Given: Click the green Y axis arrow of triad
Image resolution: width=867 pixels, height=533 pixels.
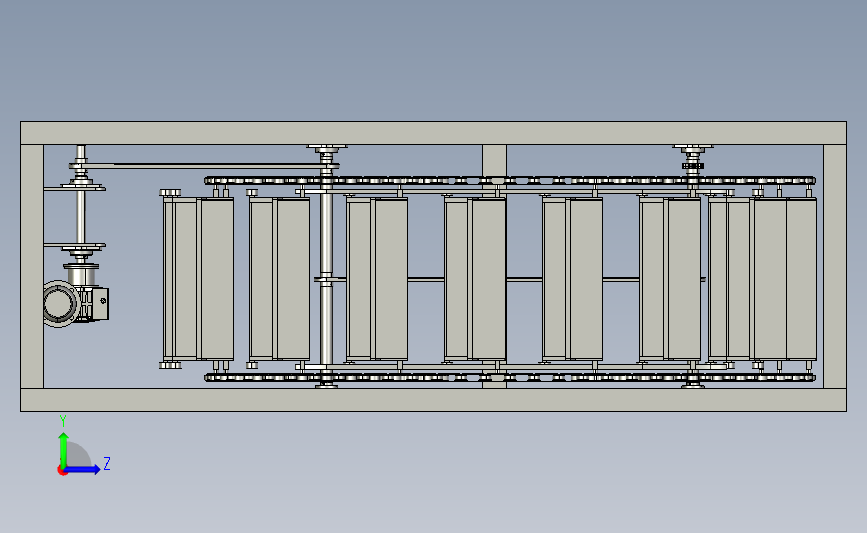Looking at the screenshot, I should coord(64,450).
